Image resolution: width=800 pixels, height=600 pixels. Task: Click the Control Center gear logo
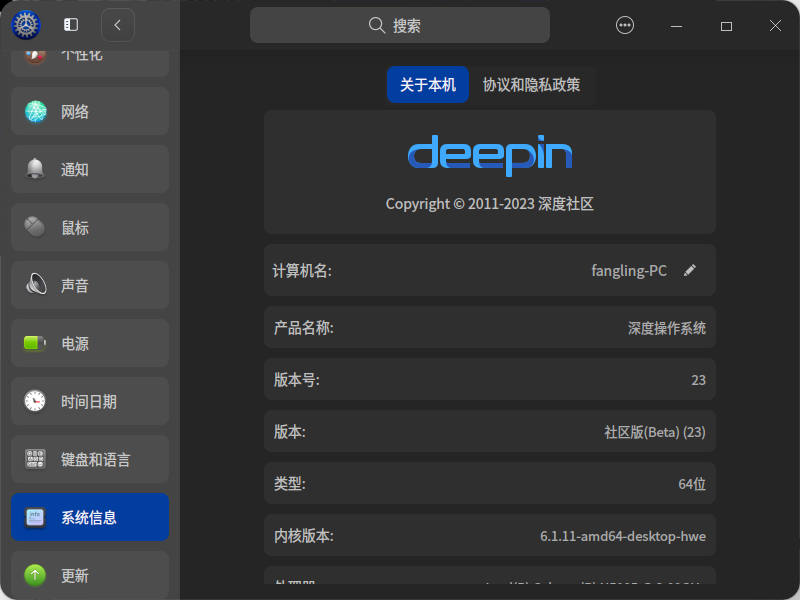click(26, 24)
